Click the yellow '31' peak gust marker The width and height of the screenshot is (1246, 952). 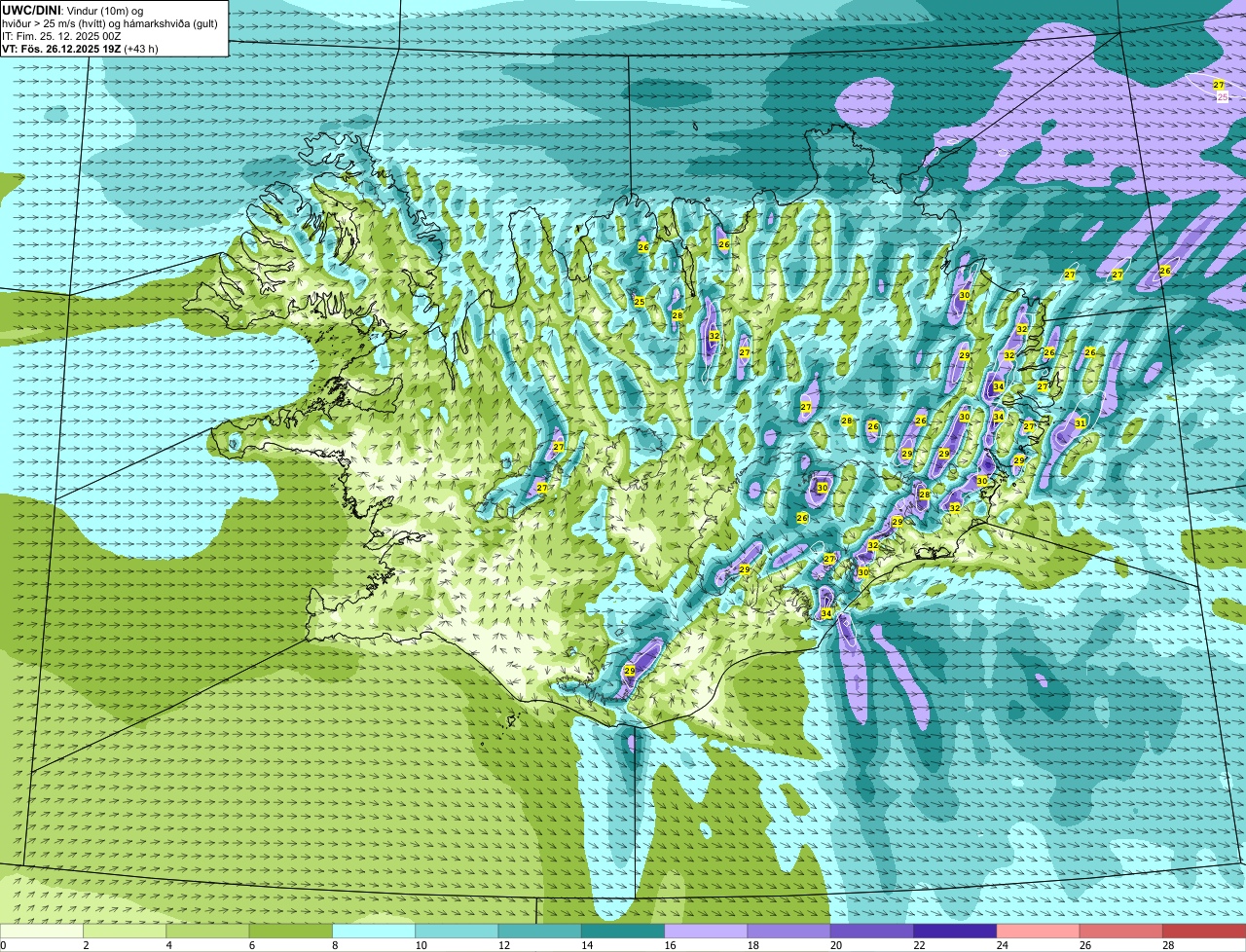pos(1081,423)
